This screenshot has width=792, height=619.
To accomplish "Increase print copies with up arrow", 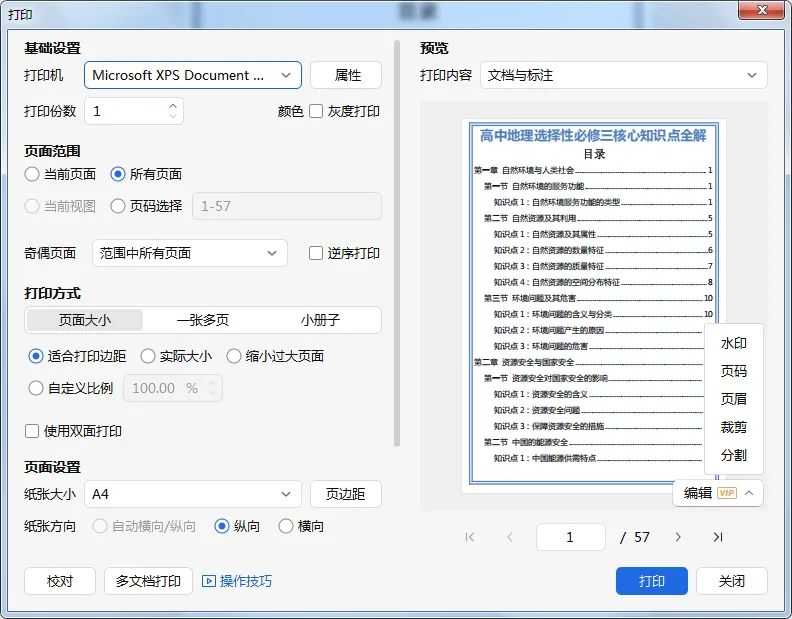I will point(173,106).
